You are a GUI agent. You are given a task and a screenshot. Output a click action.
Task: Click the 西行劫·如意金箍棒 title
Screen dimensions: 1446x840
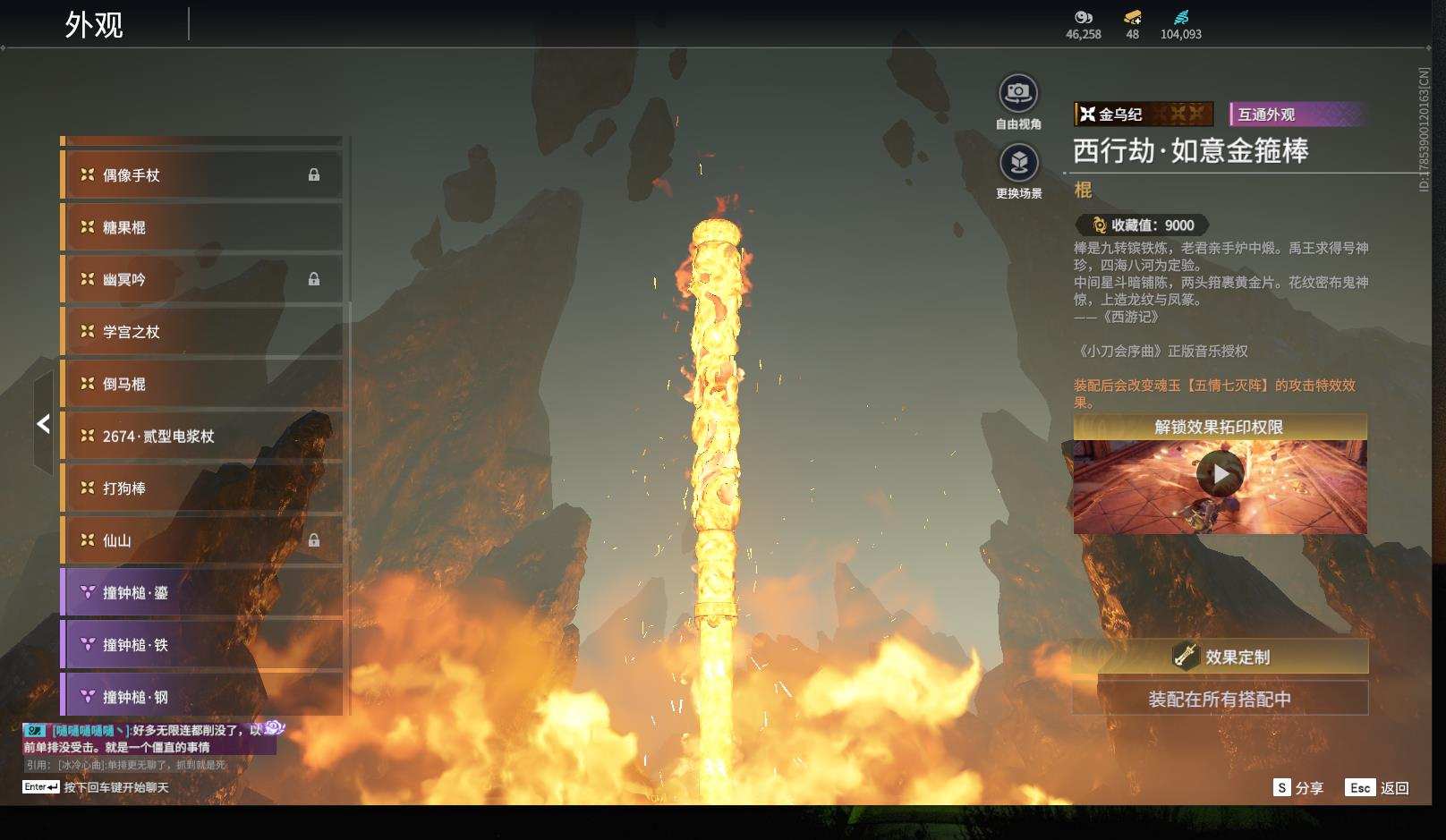pyautogui.click(x=1191, y=151)
